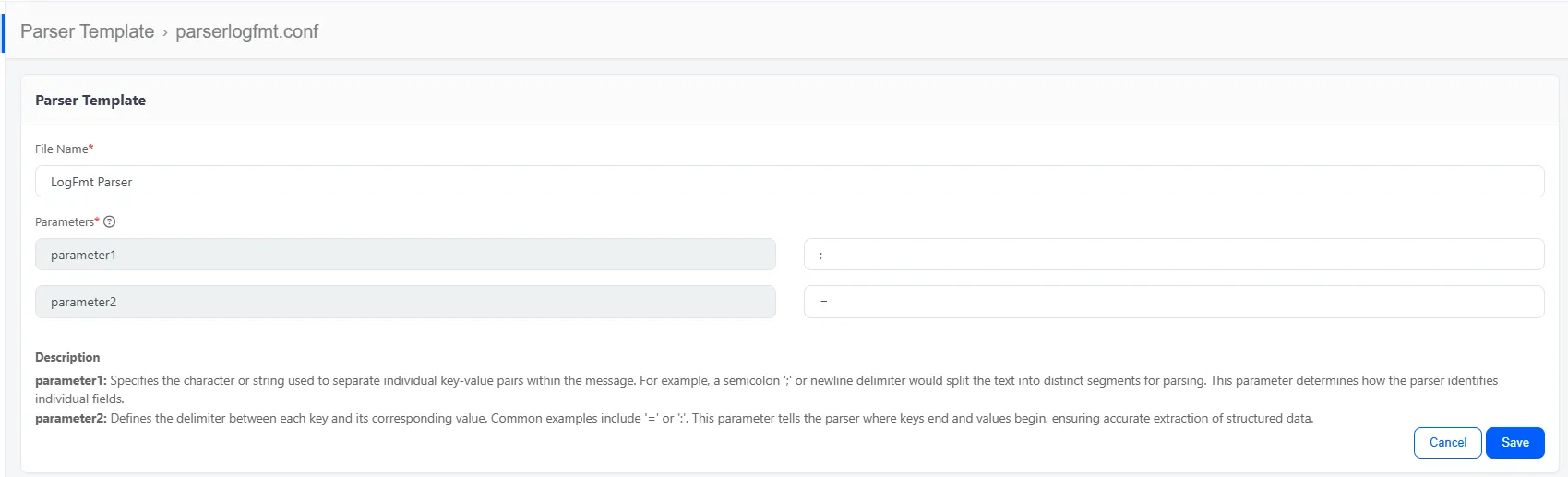1568x477 pixels.
Task: Save the parser template
Action: 1514,443
